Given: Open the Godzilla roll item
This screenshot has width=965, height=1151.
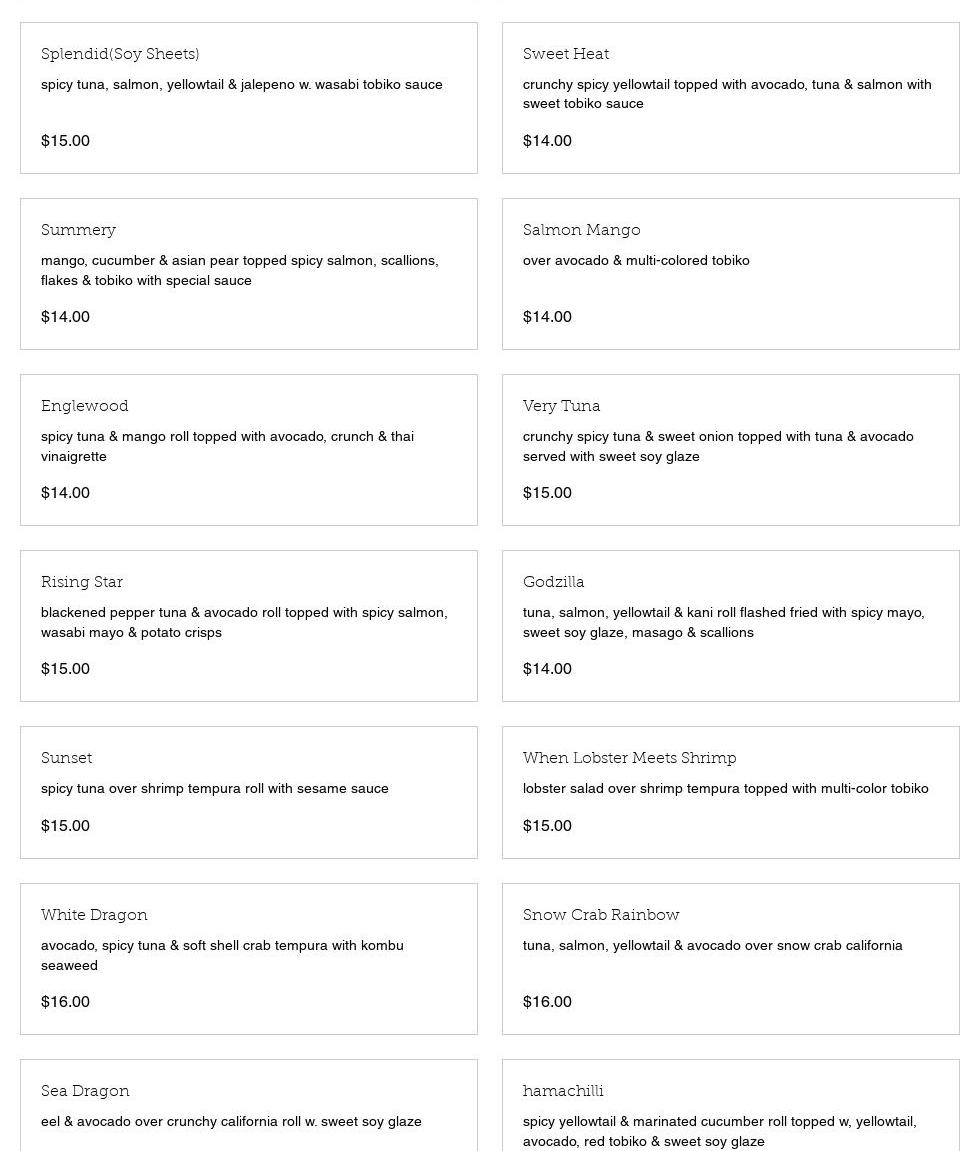Looking at the screenshot, I should (553, 582).
